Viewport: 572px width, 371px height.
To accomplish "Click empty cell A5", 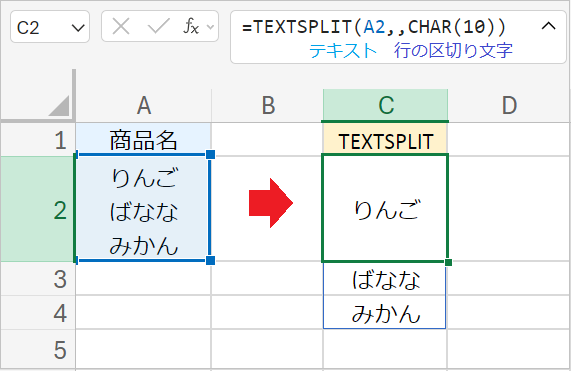I will pos(143,349).
